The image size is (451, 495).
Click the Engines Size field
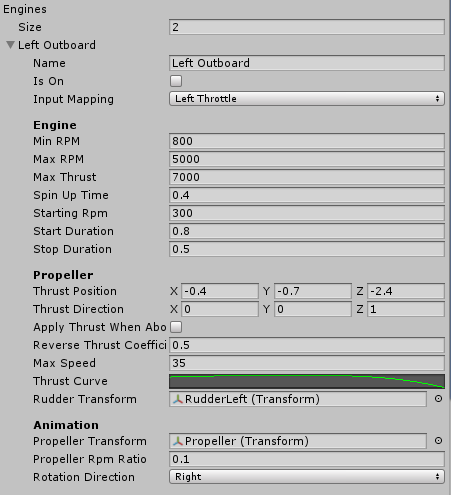307,27
